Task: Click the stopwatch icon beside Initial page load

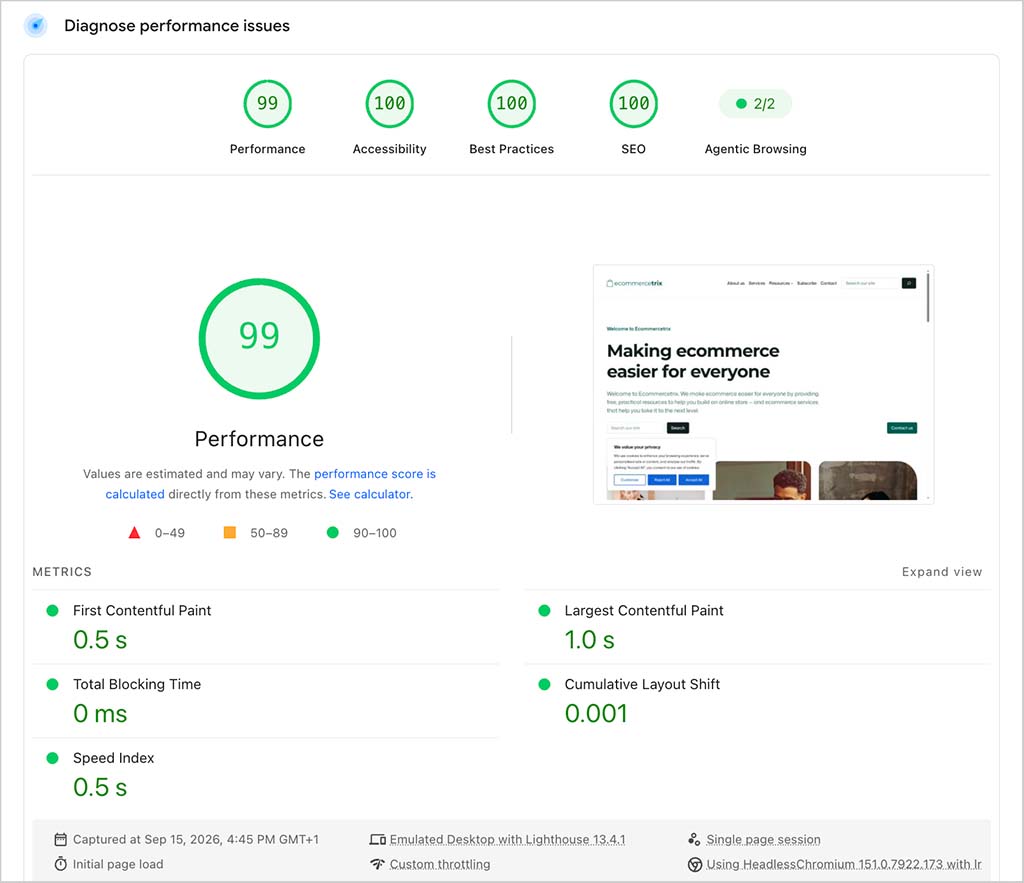Action: 61,864
